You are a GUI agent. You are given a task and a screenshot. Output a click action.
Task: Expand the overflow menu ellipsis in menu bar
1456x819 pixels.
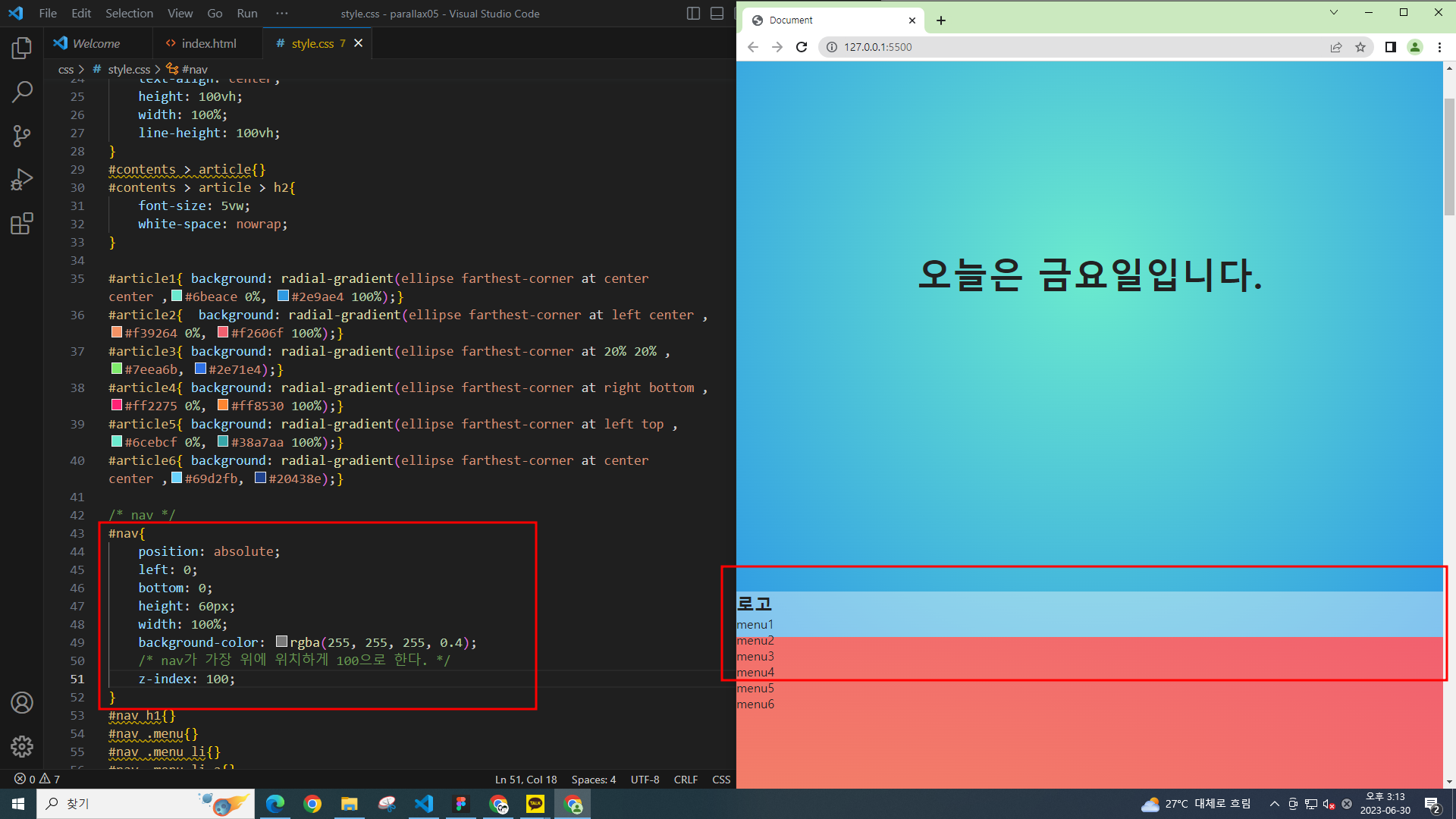click(282, 14)
